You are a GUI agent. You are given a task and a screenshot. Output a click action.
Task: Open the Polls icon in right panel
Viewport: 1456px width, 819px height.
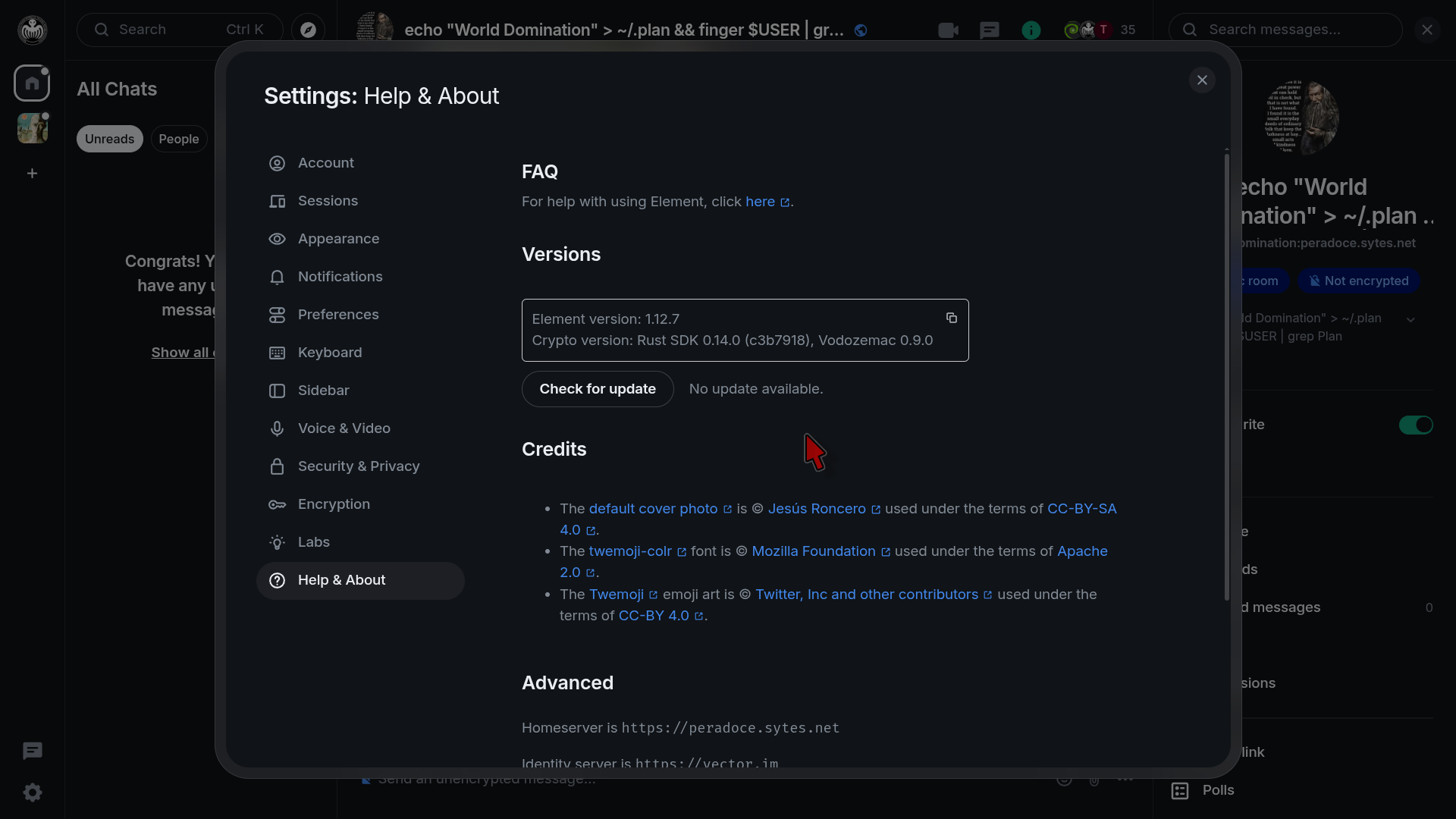1180,790
